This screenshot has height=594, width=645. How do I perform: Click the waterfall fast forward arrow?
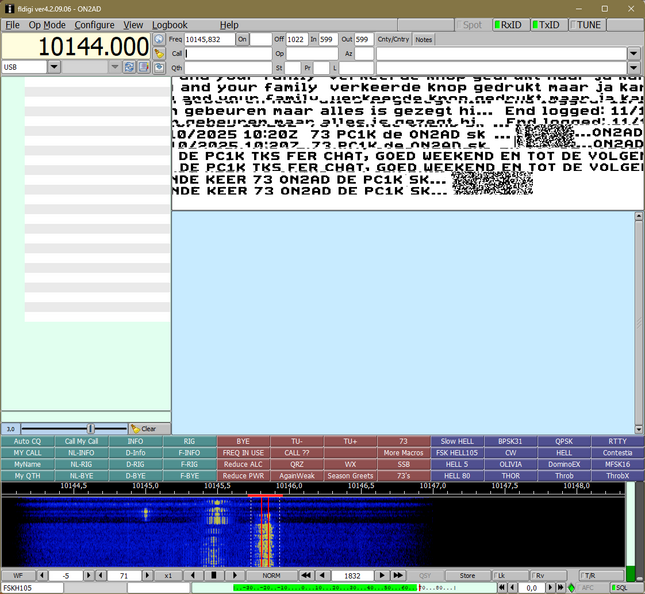pos(398,575)
